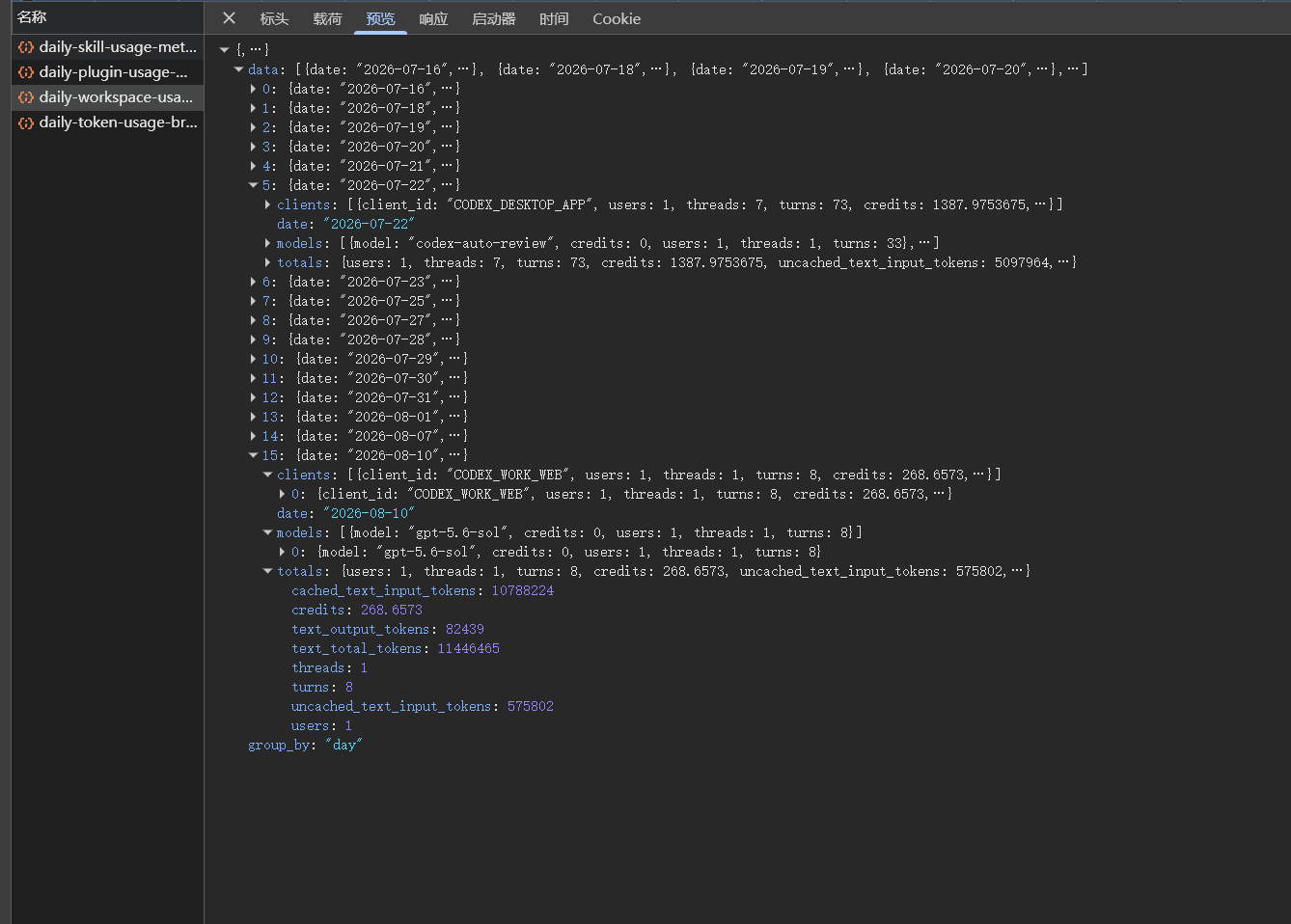
Task: Expand item 0 dated 2026-07-16
Action: pos(254,89)
